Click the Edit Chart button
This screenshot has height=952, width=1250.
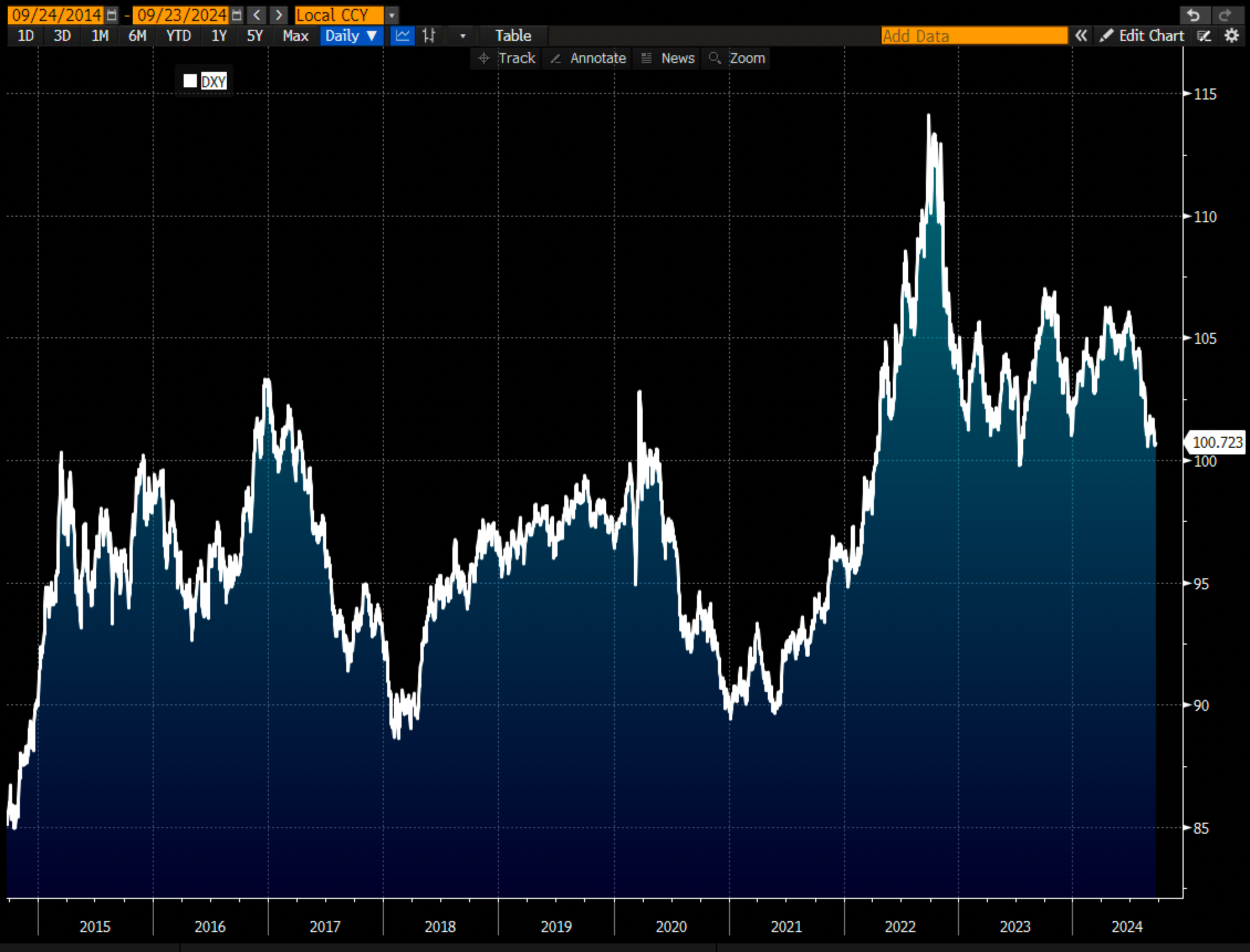(1142, 36)
